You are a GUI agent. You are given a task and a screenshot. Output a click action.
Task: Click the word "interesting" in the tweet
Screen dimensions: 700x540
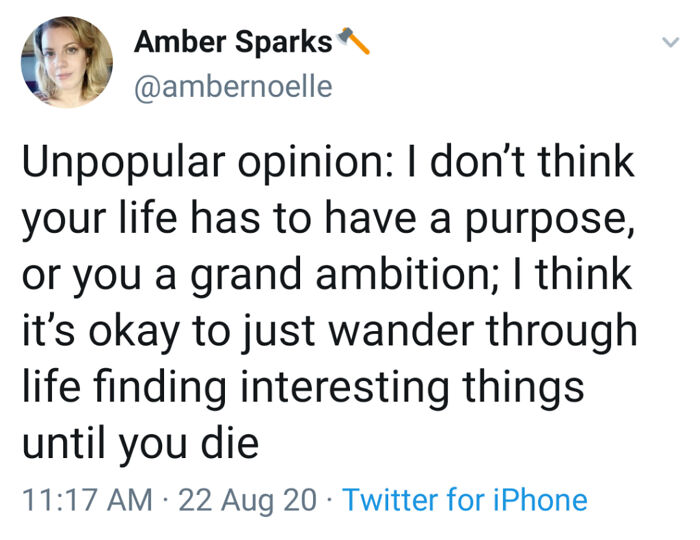click(345, 388)
